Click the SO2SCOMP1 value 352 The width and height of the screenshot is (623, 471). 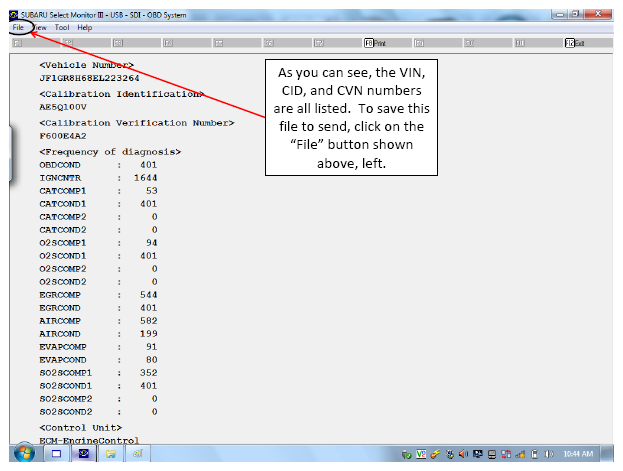click(149, 373)
